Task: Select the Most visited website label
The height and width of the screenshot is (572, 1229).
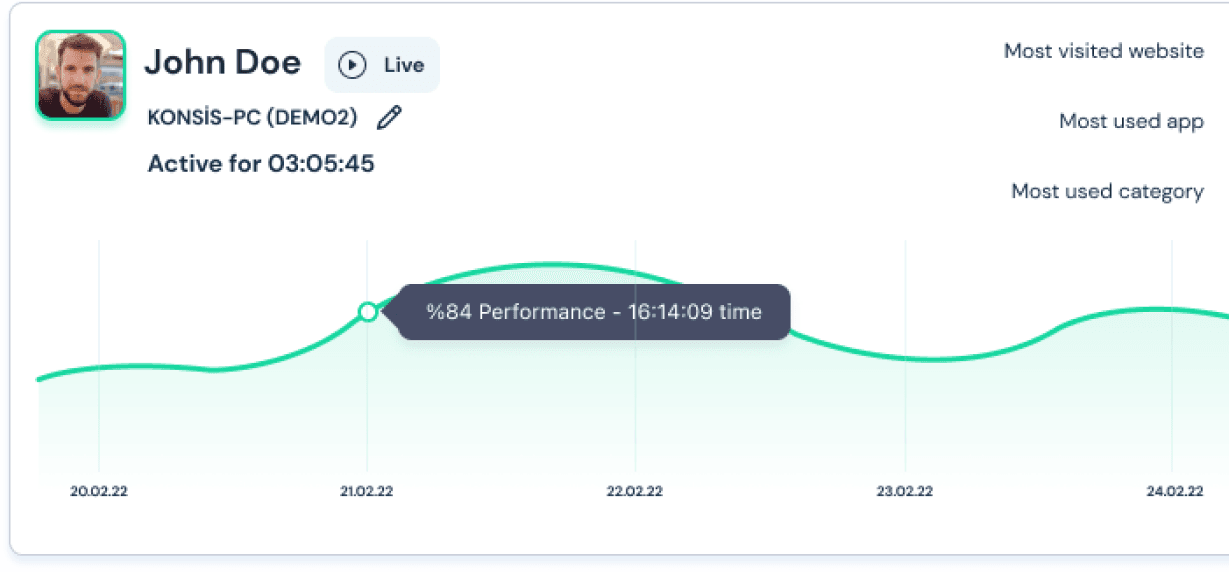Action: coord(1103,51)
